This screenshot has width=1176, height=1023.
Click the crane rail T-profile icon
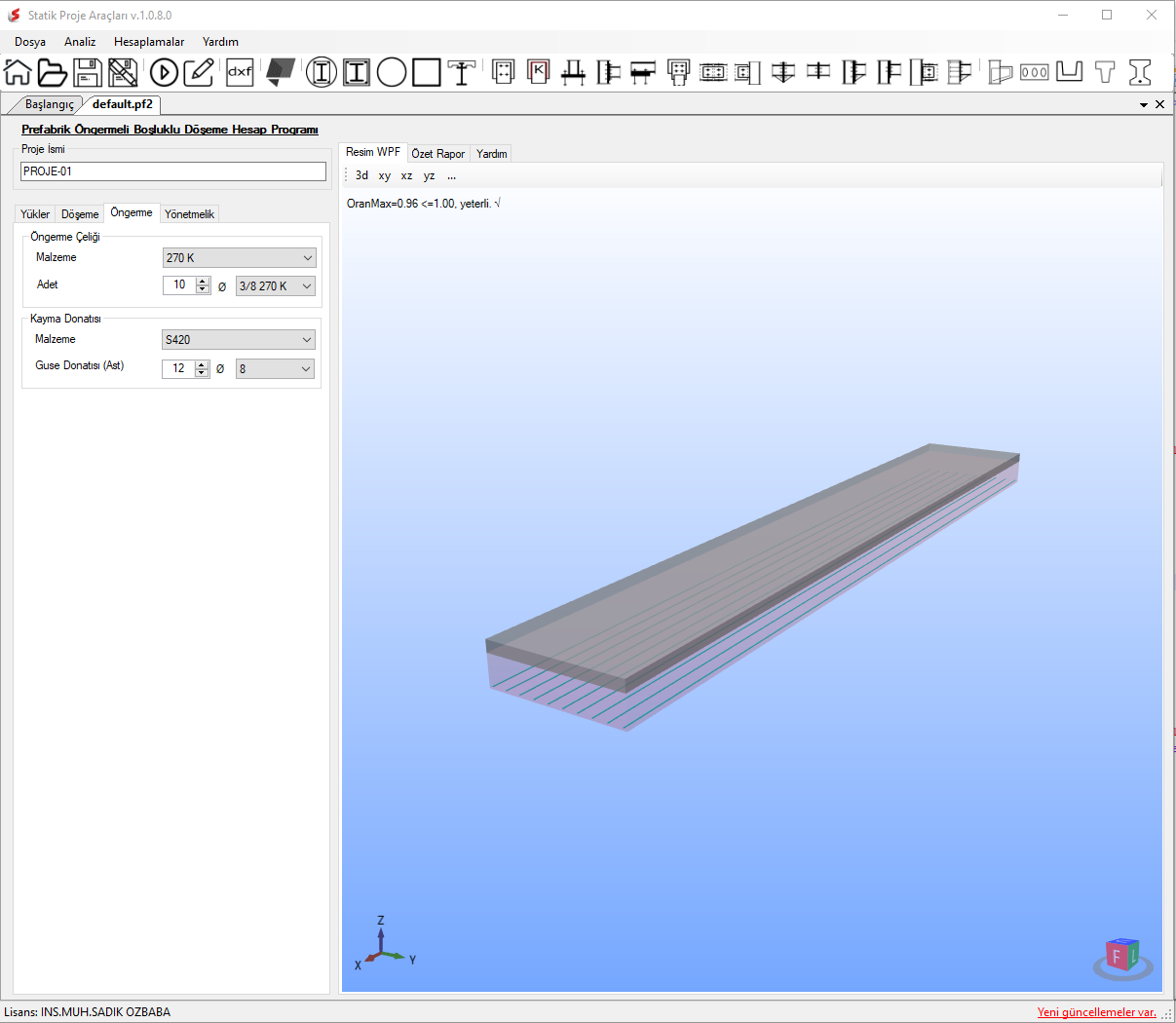click(x=462, y=72)
